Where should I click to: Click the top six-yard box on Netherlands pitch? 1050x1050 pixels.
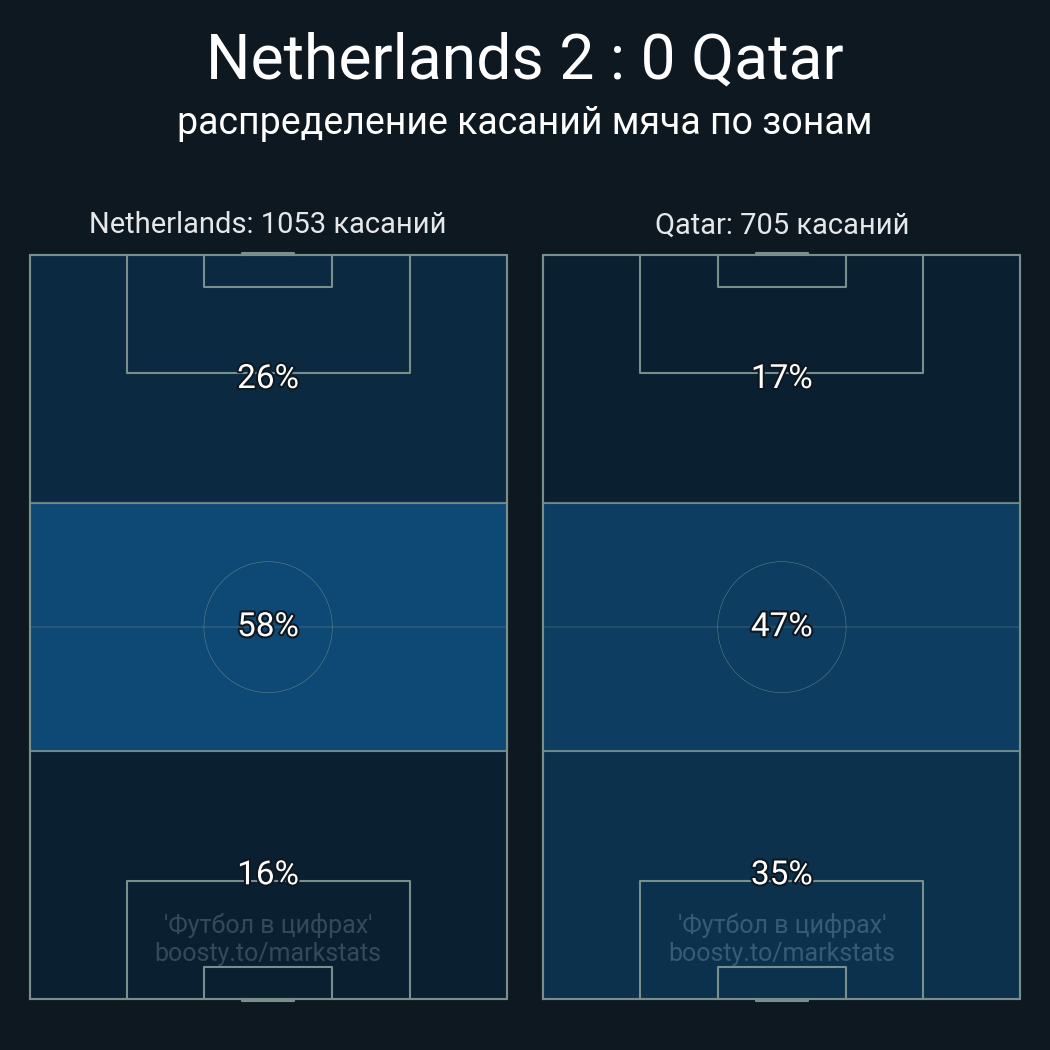point(268,271)
